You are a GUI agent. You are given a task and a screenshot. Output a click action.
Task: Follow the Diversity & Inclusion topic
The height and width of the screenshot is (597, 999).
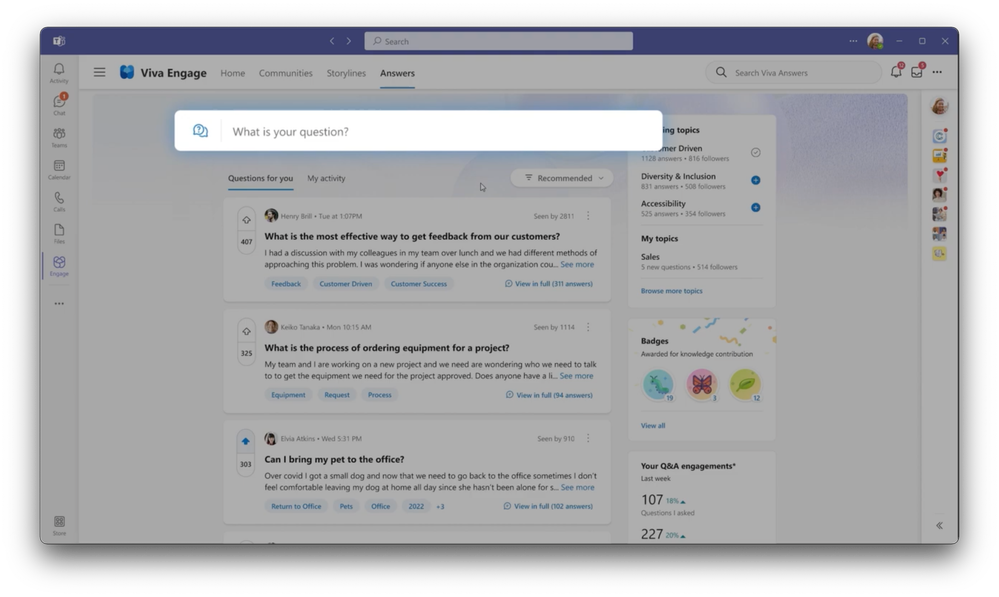coord(756,180)
